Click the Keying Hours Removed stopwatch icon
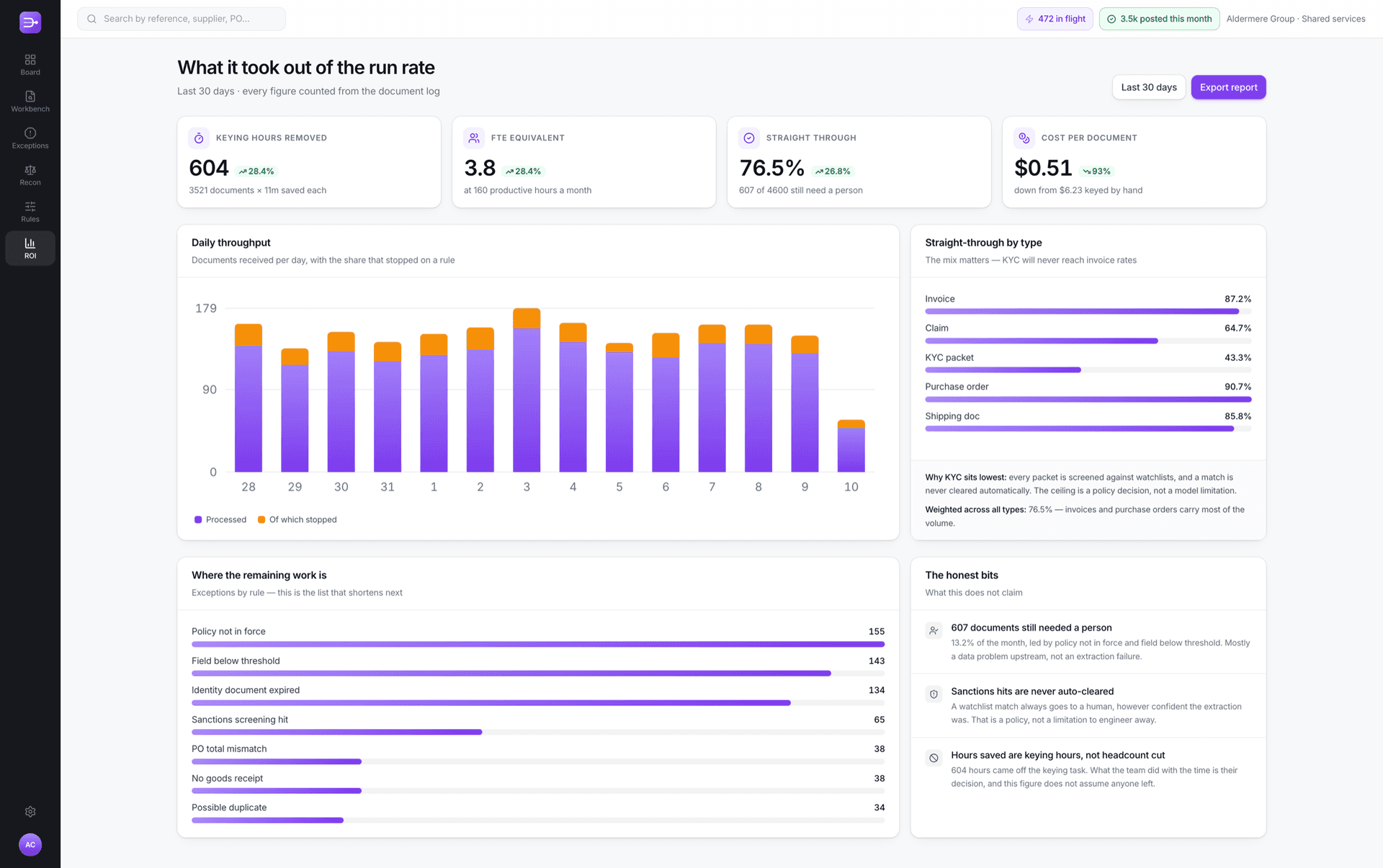This screenshot has width=1383, height=868. [199, 138]
